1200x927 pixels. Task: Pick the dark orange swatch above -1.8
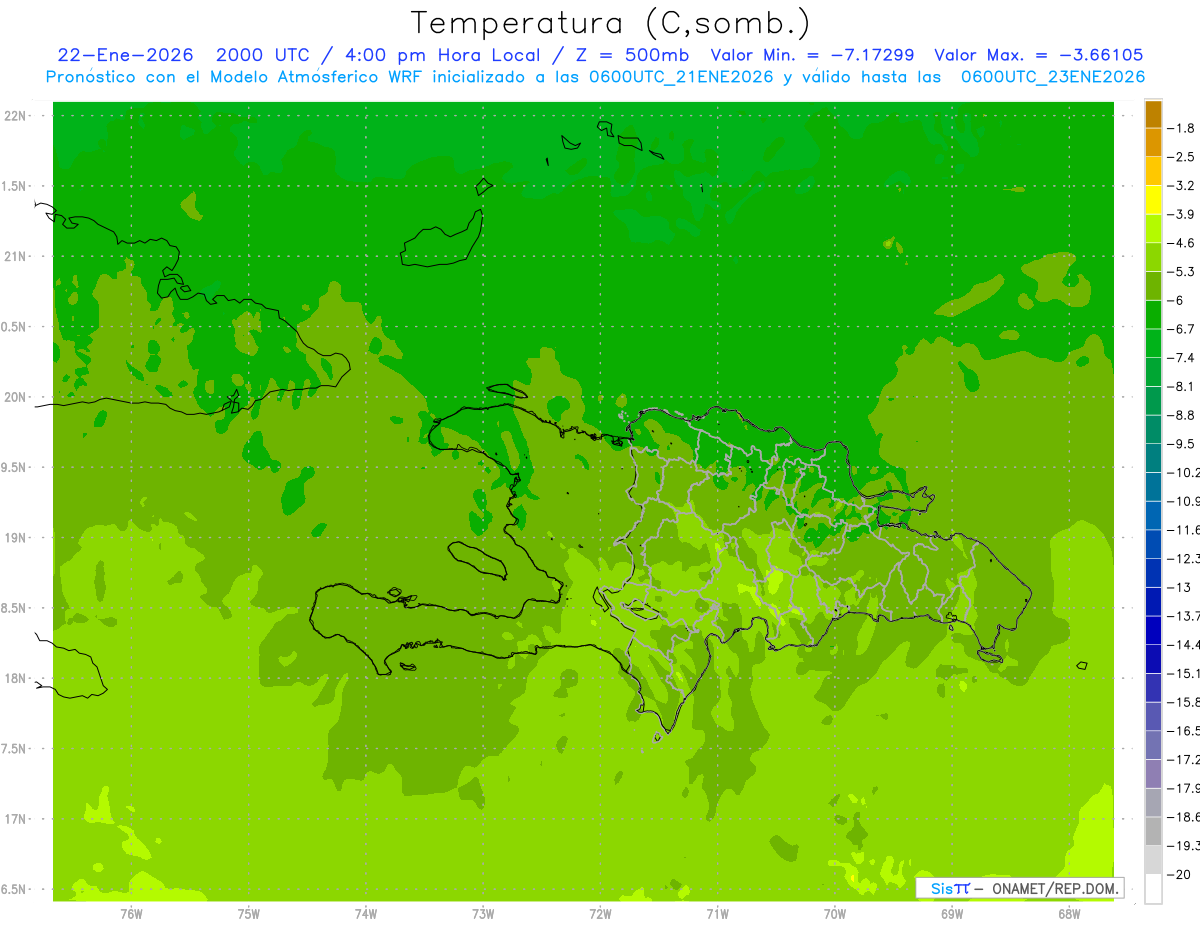point(1153,114)
